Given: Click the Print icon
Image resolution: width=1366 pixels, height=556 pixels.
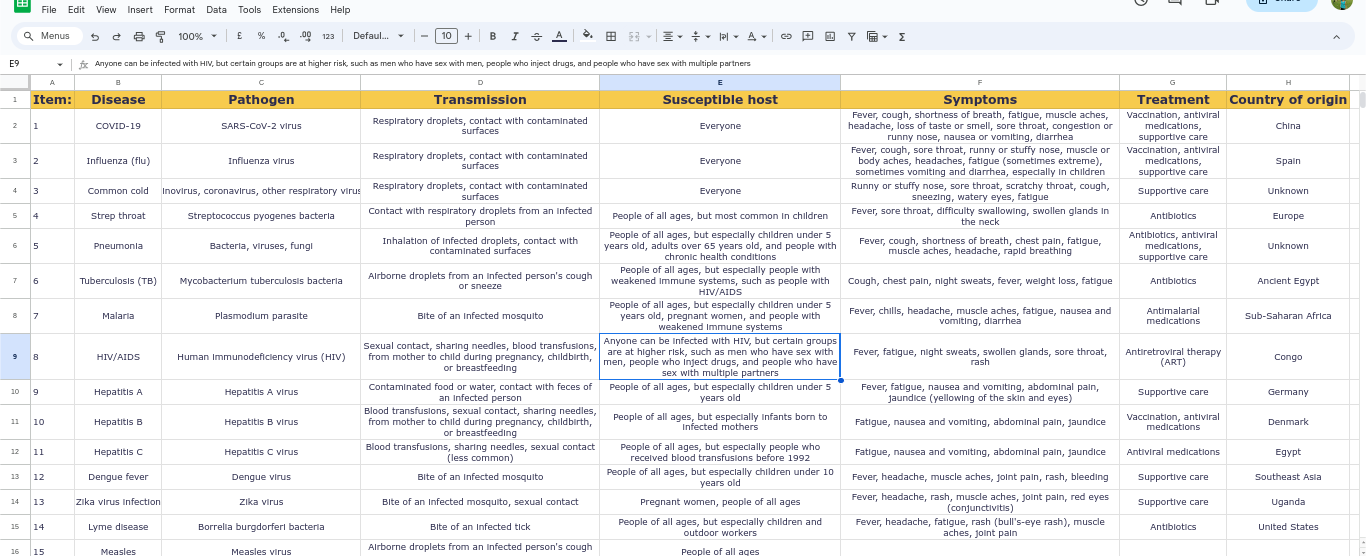Looking at the screenshot, I should coord(139,36).
